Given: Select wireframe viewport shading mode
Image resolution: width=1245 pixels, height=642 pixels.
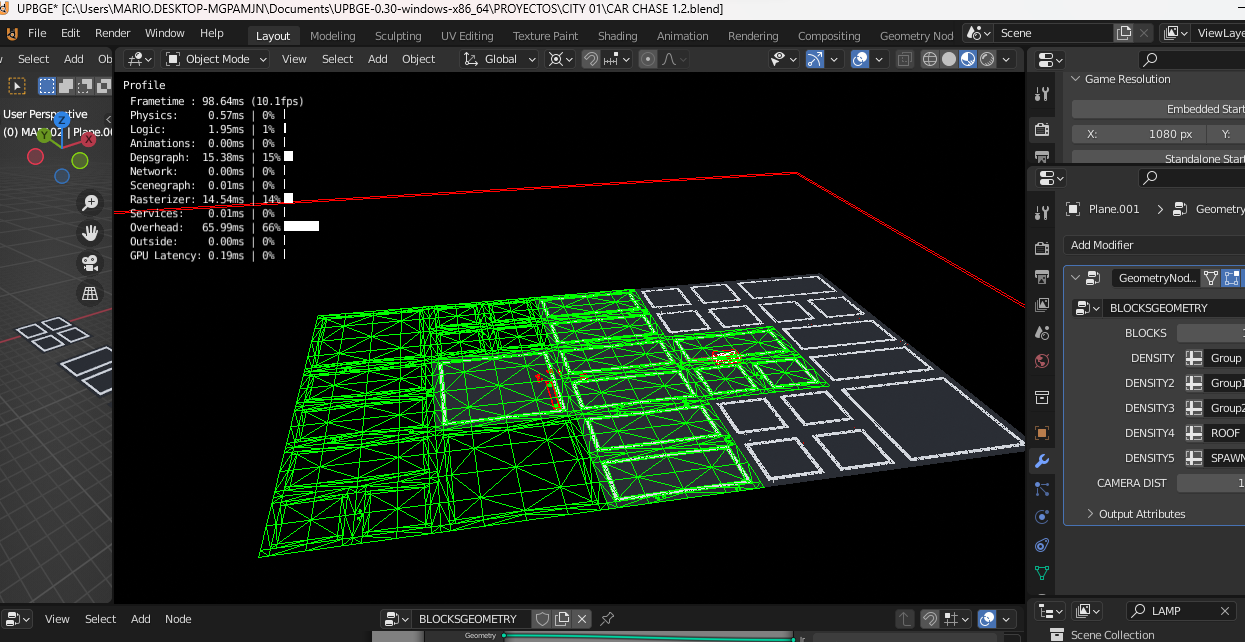Looking at the screenshot, I should pos(930,59).
